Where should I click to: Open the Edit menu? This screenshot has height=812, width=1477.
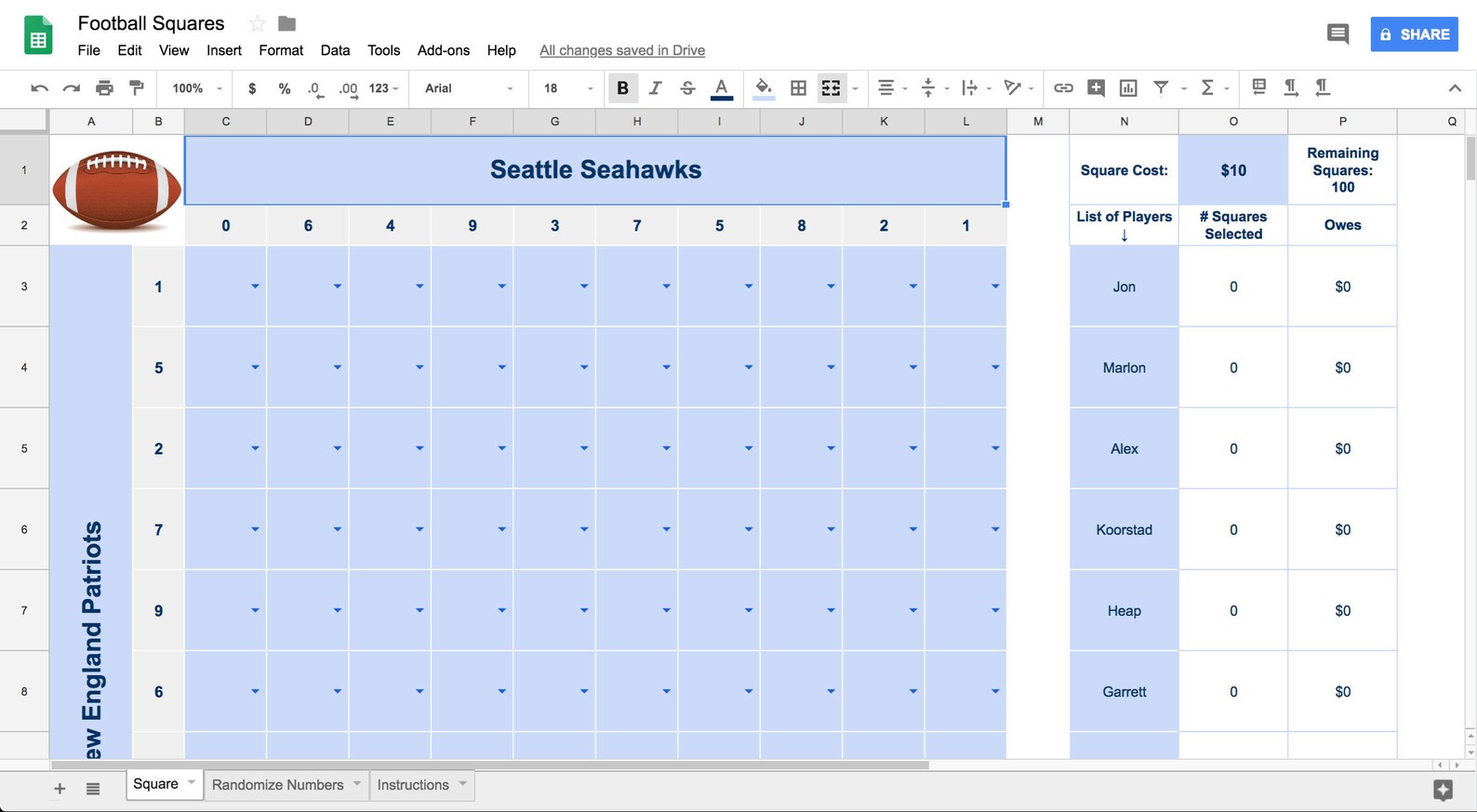click(129, 50)
